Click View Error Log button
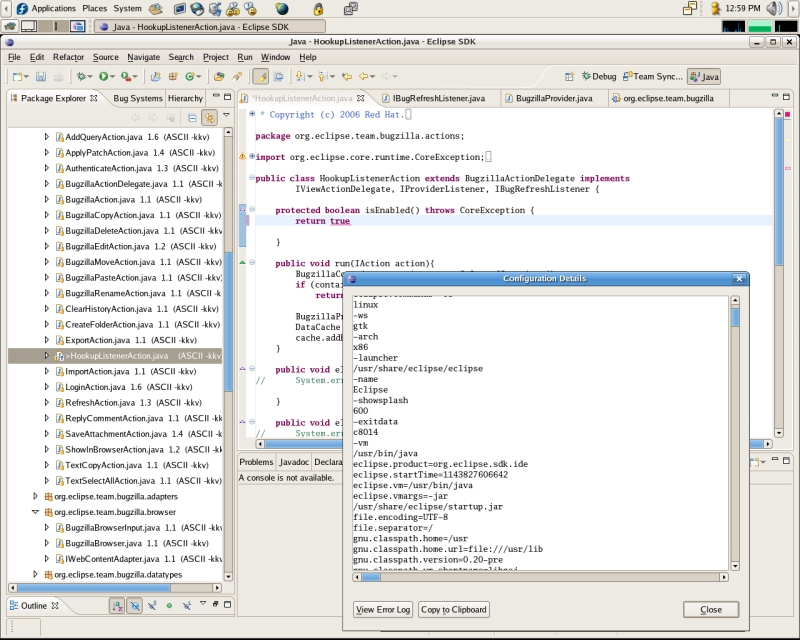The width and height of the screenshot is (800, 640). tap(383, 610)
